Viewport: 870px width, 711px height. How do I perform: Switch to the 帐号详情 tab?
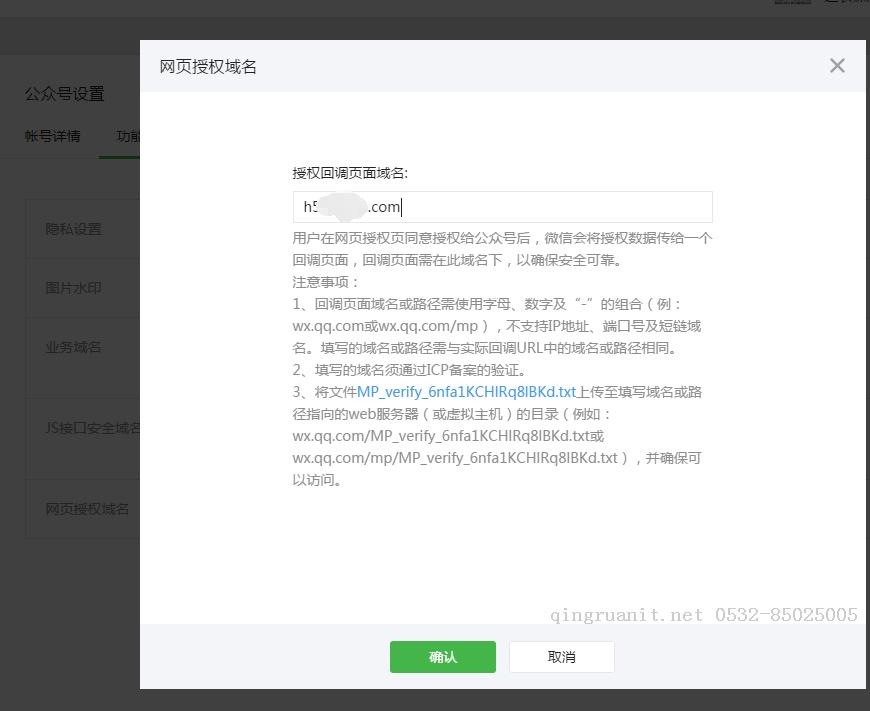53,136
